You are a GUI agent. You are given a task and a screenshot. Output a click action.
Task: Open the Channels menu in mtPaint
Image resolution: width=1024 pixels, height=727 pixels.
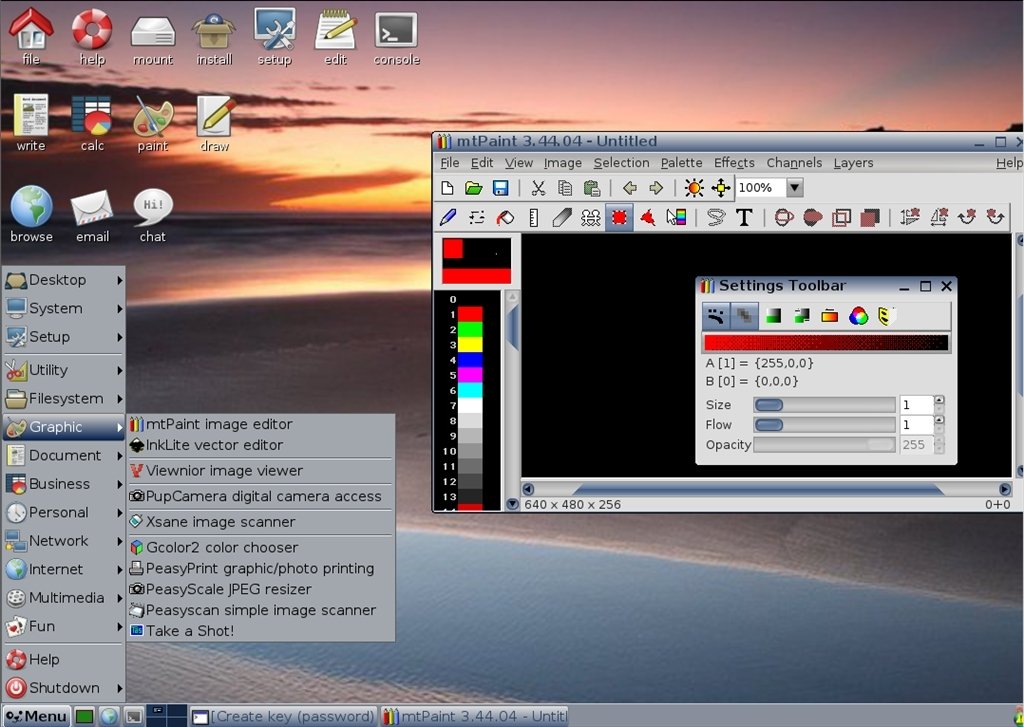point(794,163)
